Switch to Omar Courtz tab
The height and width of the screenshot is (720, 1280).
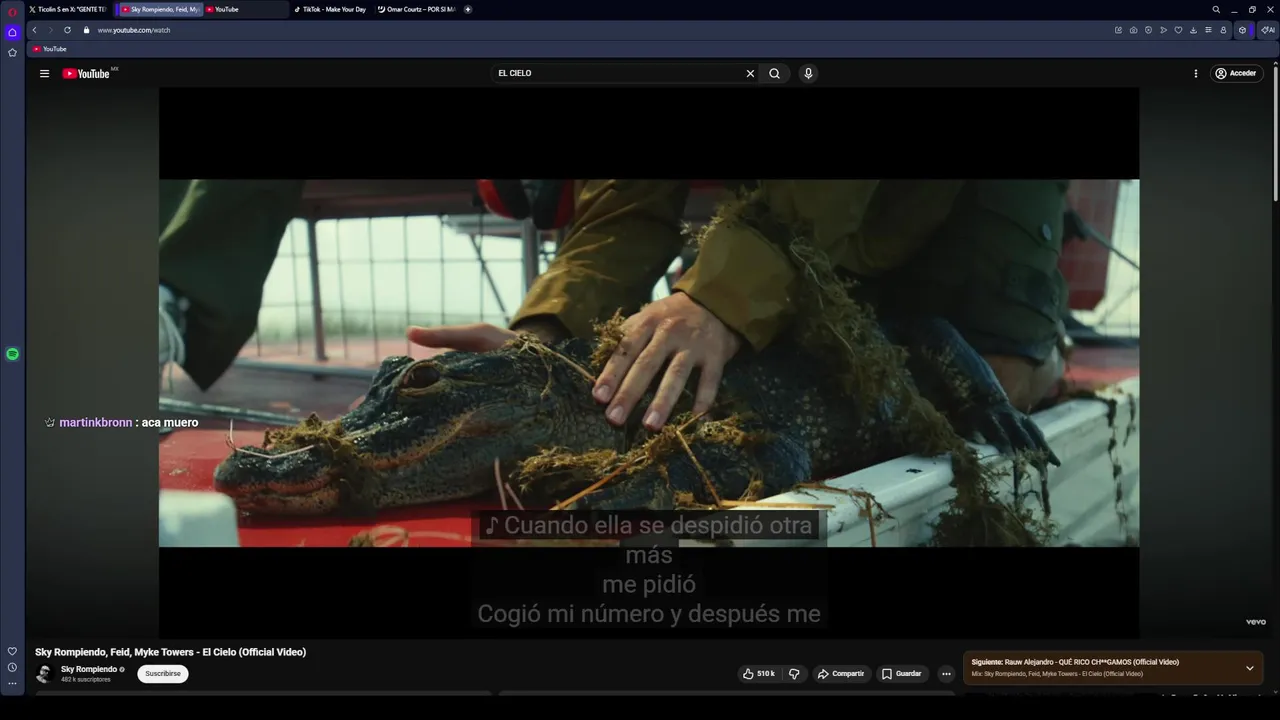[416, 10]
